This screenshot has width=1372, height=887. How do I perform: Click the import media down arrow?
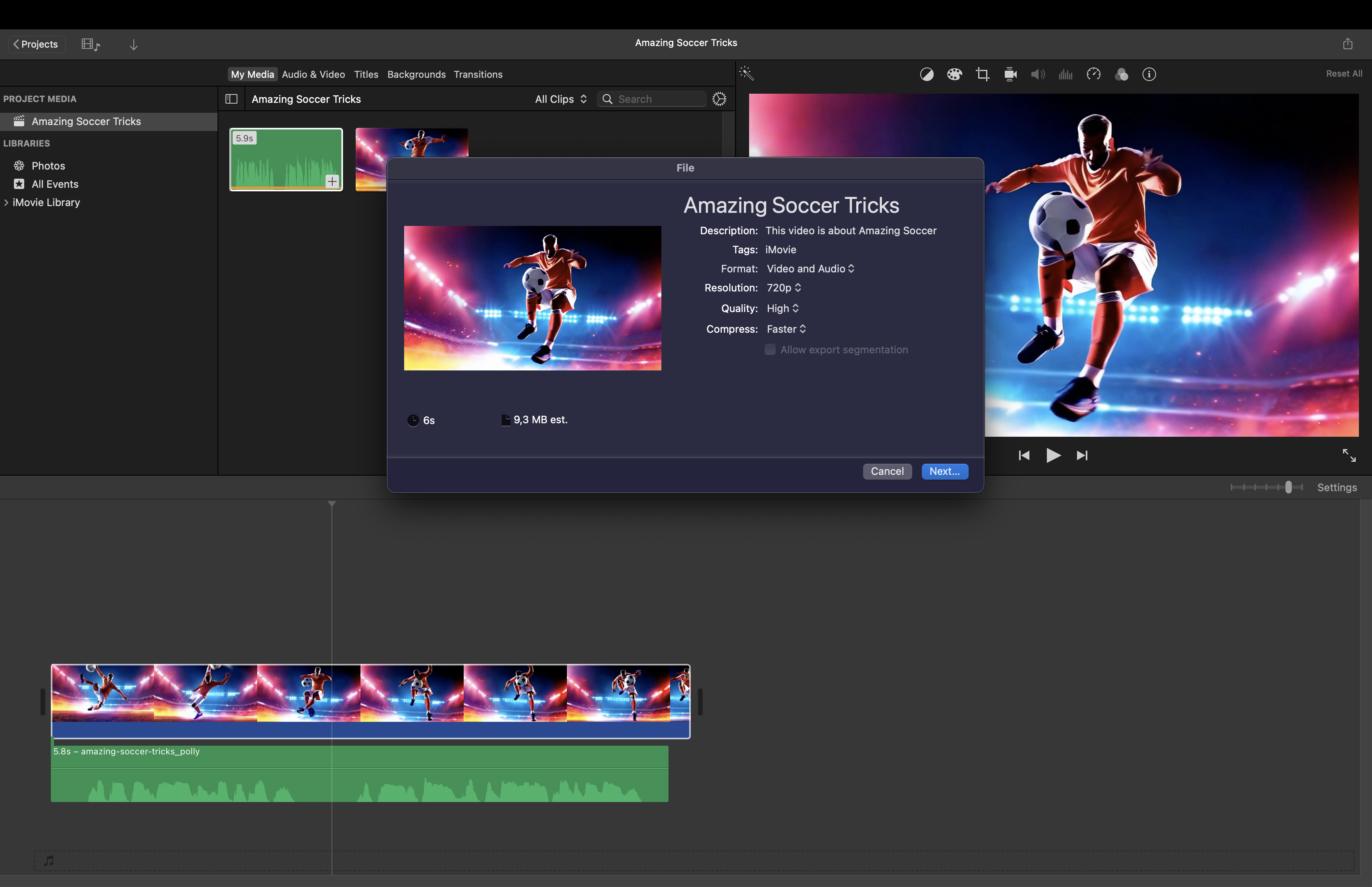(x=133, y=44)
